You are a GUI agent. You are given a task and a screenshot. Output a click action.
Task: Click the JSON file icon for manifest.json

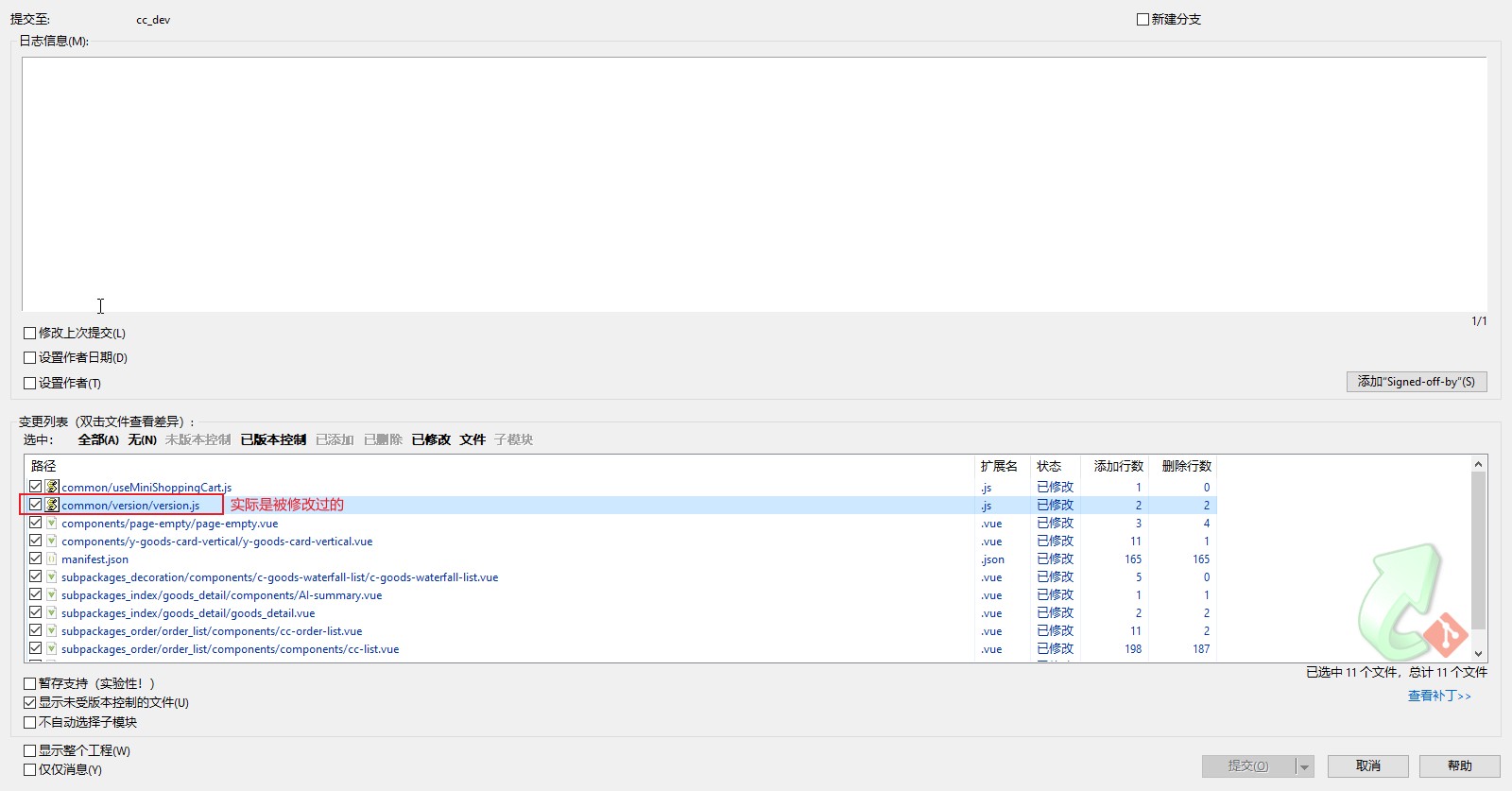[x=52, y=559]
